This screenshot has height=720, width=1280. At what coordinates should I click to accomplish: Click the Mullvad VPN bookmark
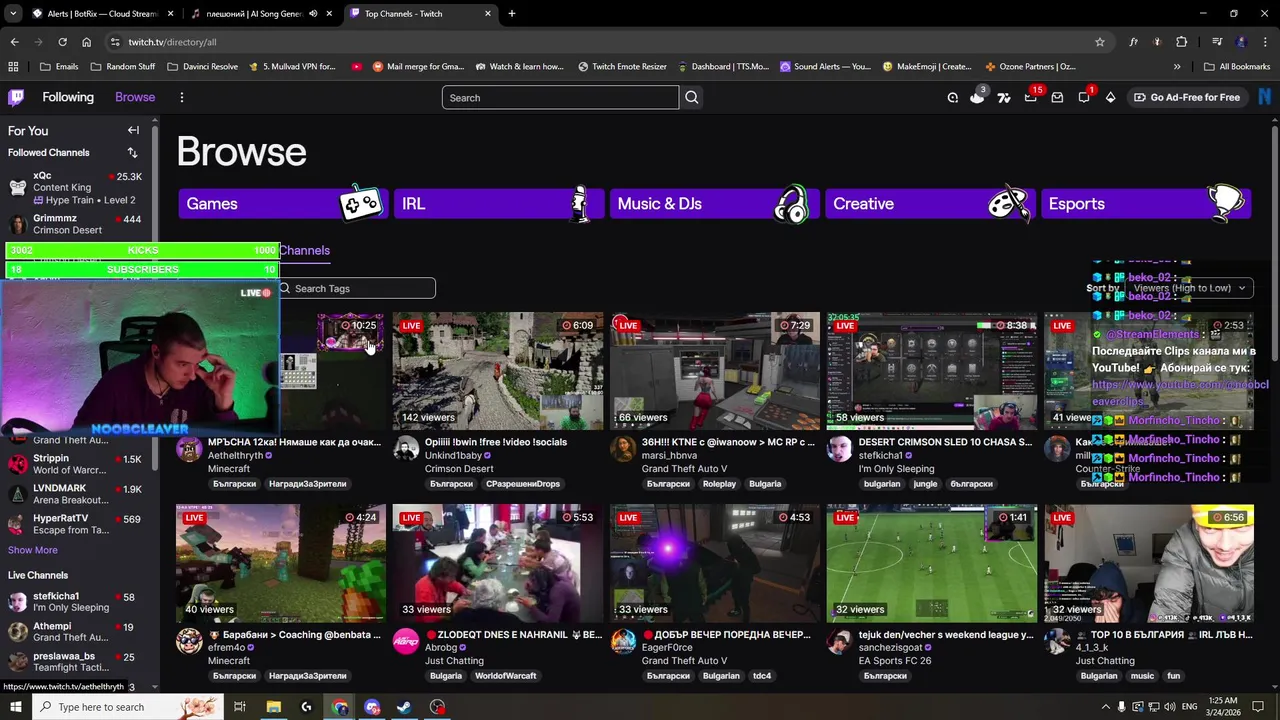click(291, 67)
